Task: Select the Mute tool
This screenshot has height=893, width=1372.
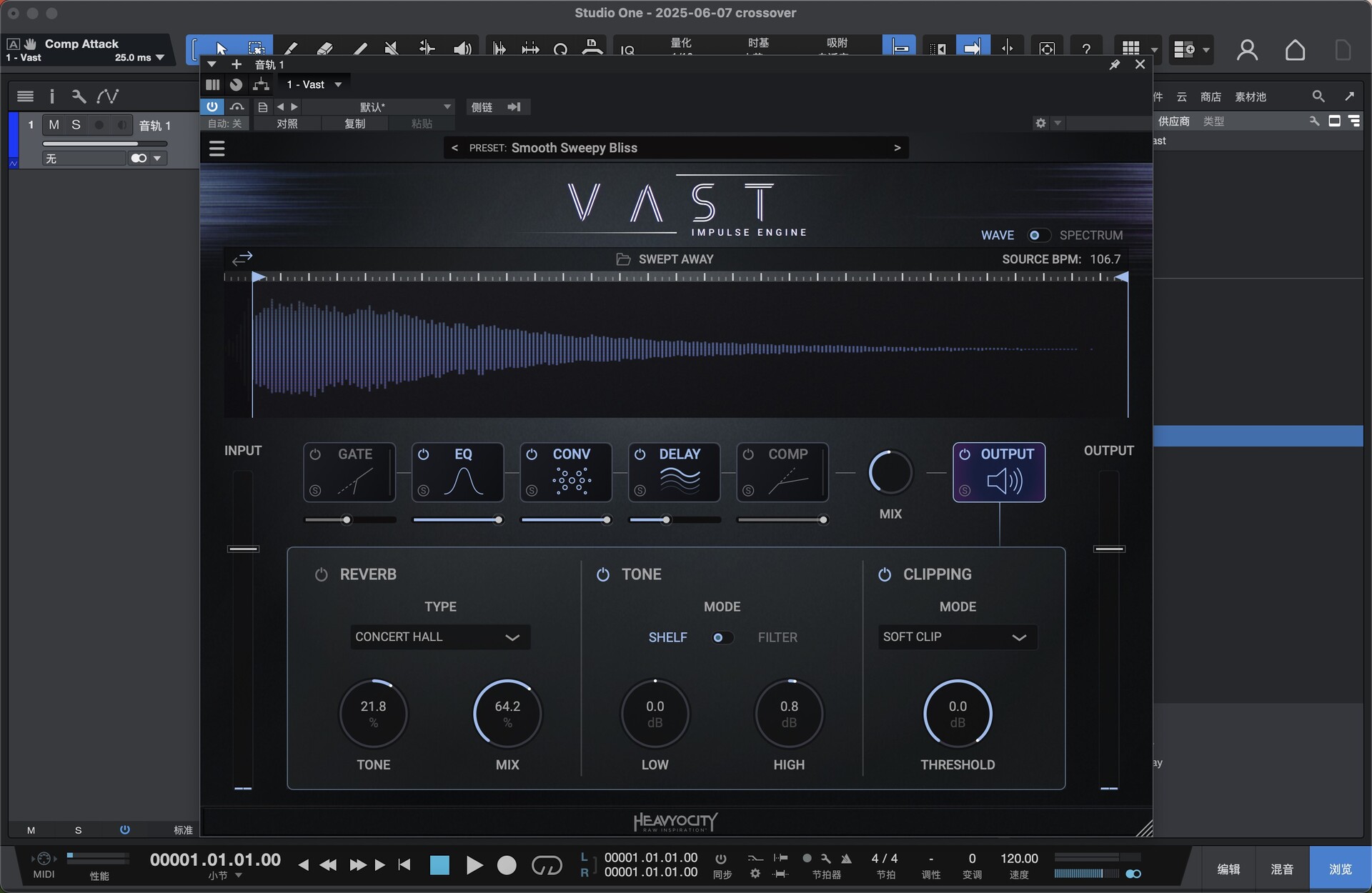Action: tap(392, 49)
